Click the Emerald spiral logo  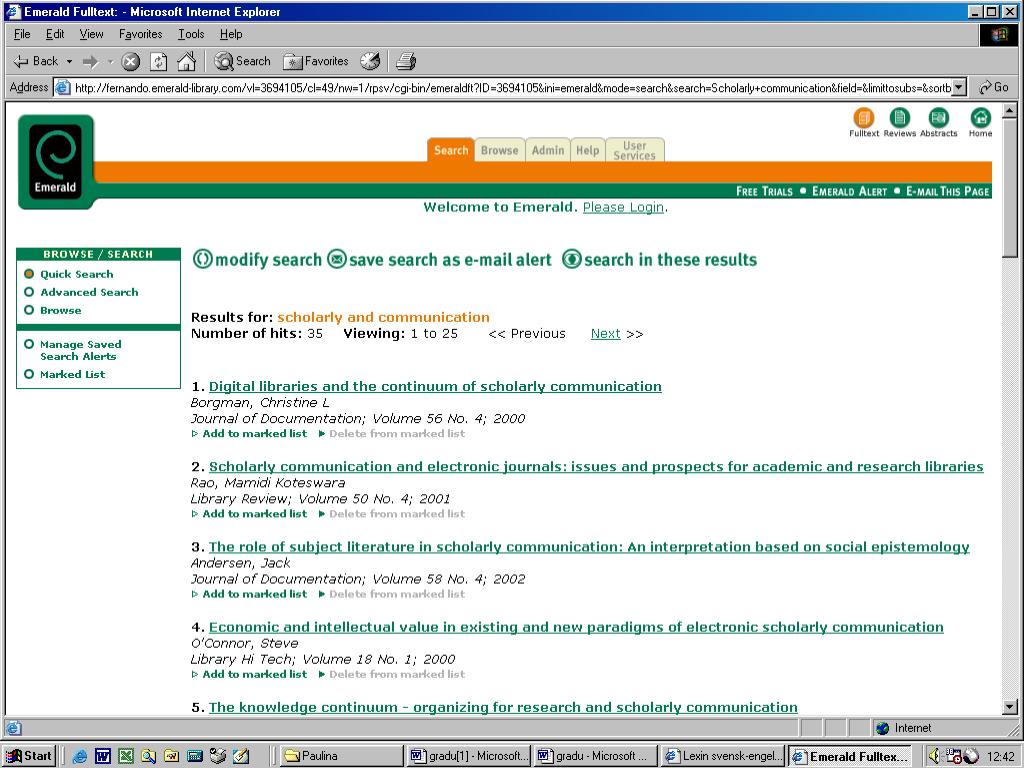[56, 161]
